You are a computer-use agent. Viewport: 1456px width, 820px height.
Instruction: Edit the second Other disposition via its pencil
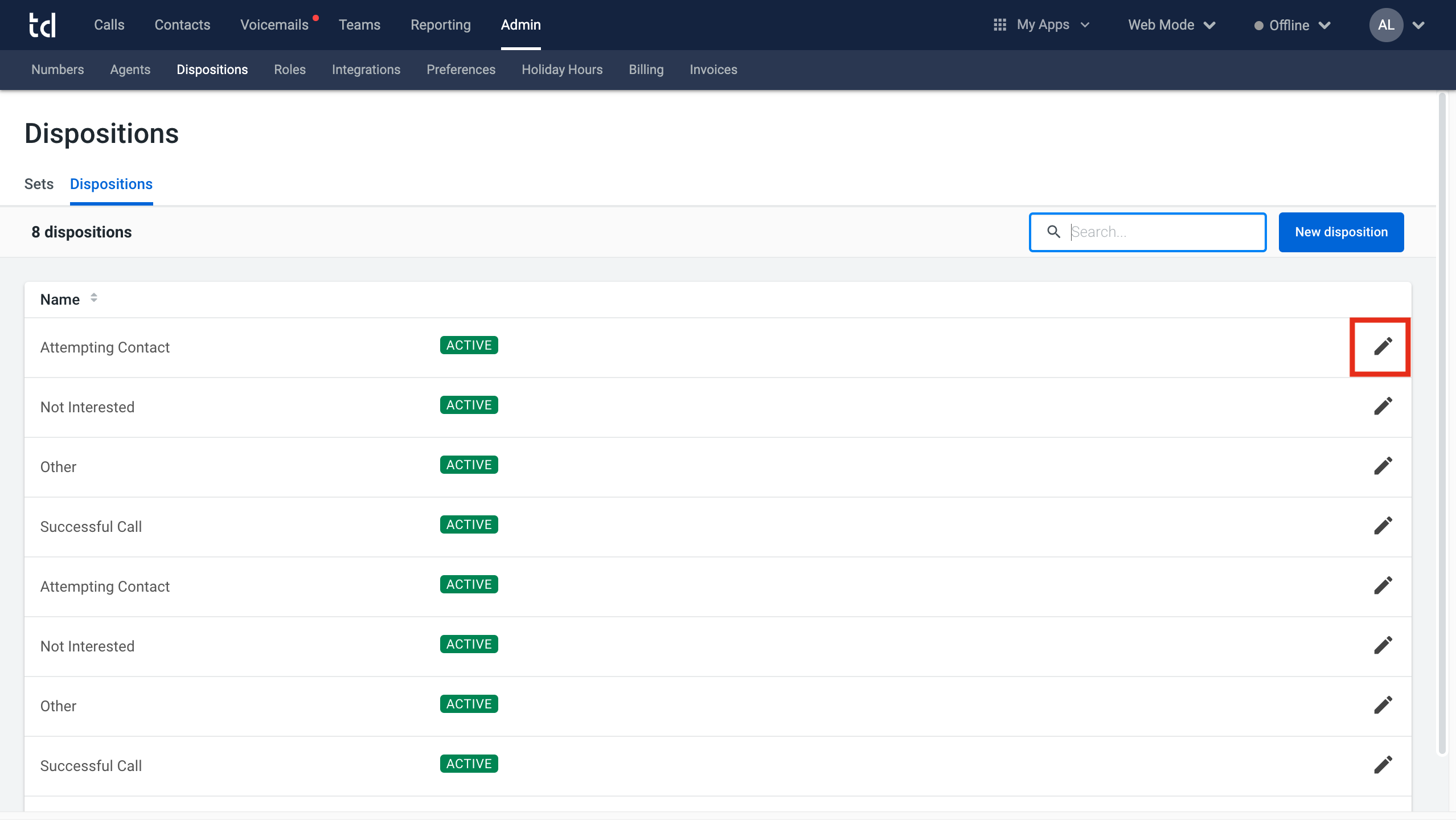click(1383, 705)
